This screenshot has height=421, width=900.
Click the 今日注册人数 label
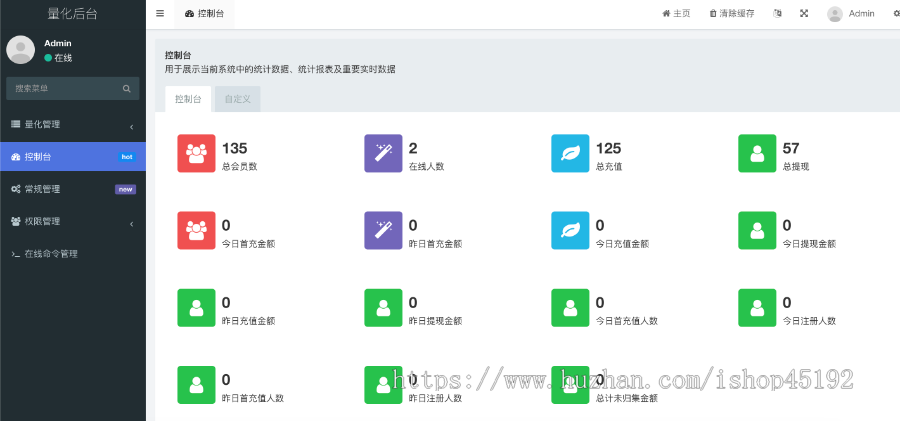point(809,321)
